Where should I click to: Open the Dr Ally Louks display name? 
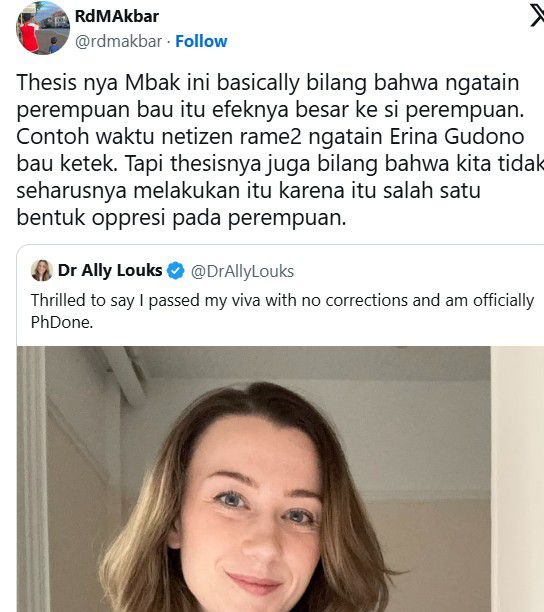[110, 270]
